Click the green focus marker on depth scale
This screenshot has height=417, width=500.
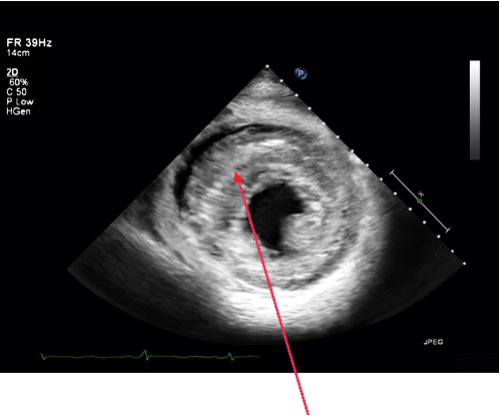[x=419, y=201]
